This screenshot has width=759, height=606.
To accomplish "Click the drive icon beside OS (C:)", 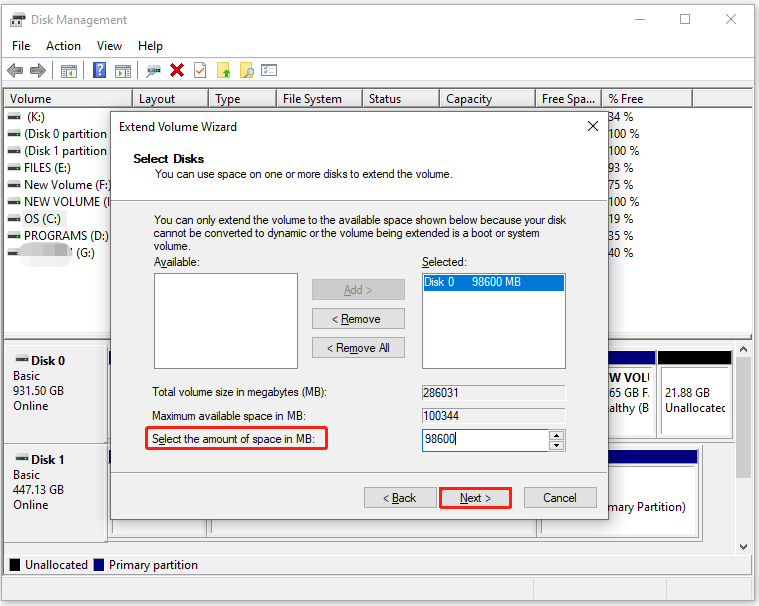I will [14, 219].
